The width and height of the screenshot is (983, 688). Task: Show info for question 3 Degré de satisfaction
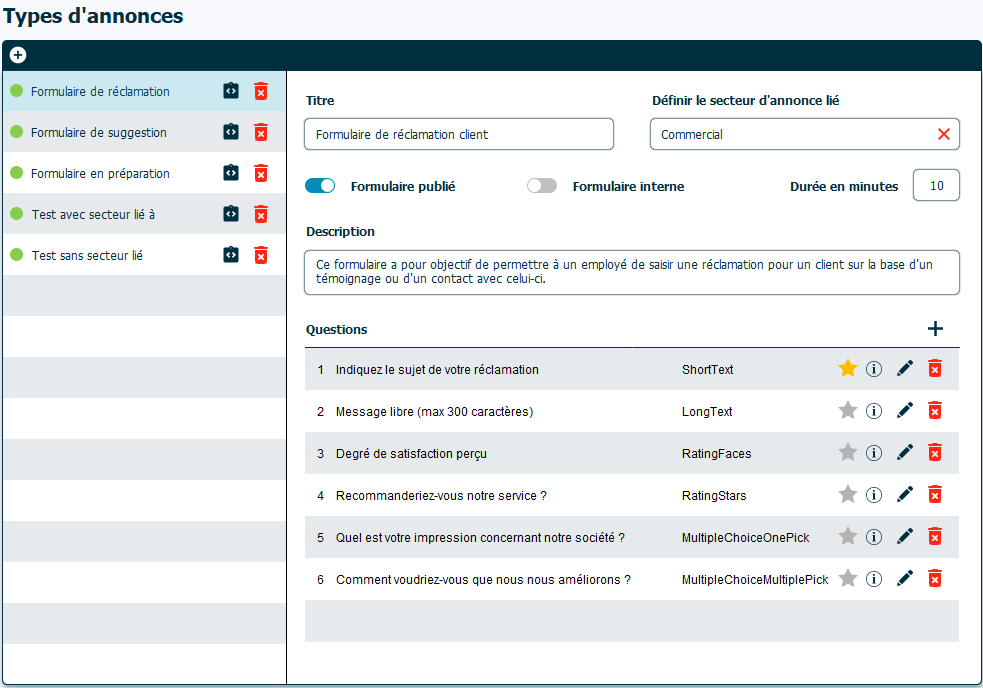coord(874,453)
